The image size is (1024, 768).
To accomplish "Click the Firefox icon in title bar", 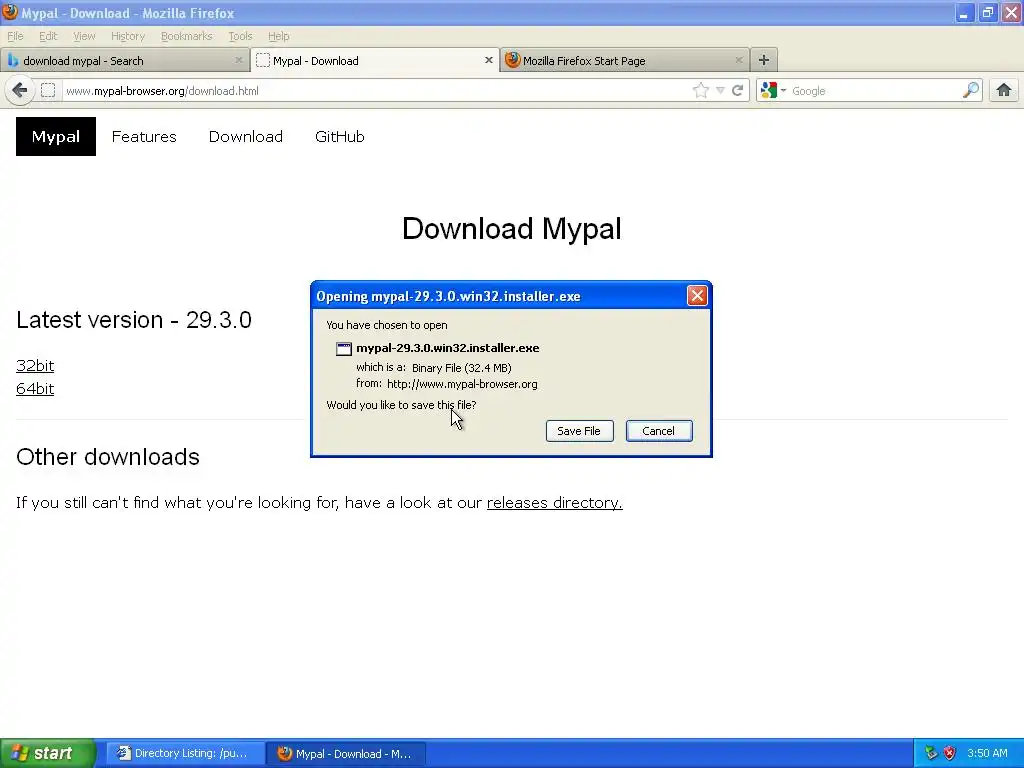I will (x=10, y=12).
